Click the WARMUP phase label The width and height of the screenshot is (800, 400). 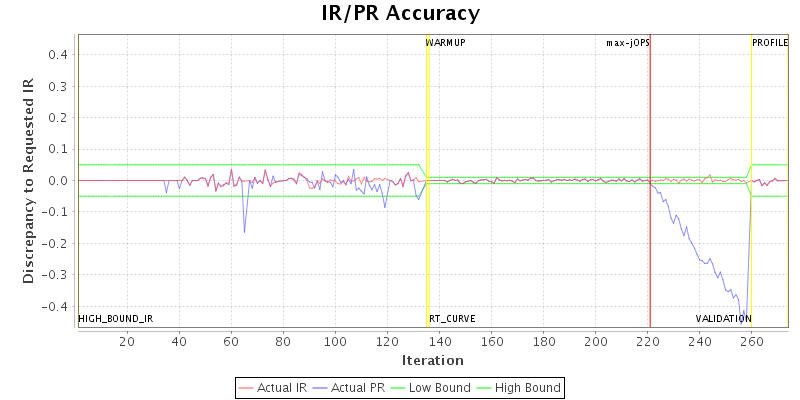tap(446, 43)
